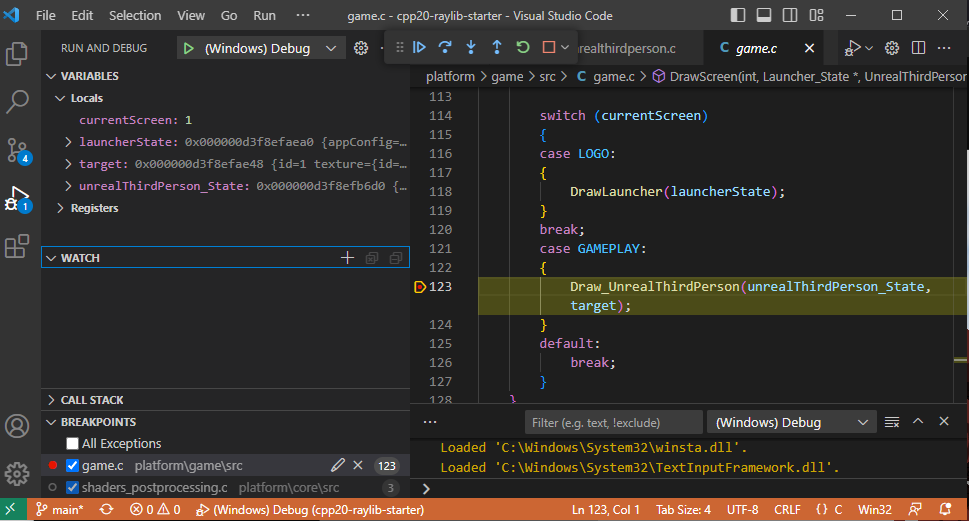This screenshot has width=969, height=521.
Task: Toggle primary side bar layout icon
Action: pyautogui.click(x=738, y=15)
